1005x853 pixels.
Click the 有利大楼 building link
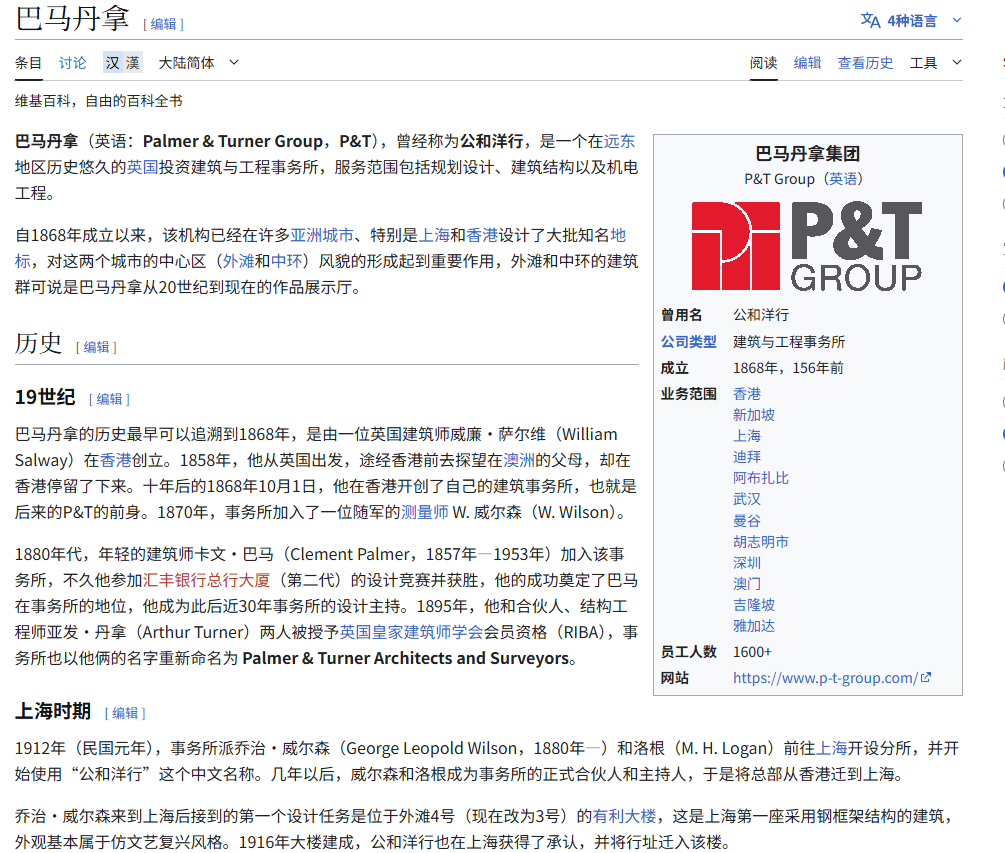625,815
